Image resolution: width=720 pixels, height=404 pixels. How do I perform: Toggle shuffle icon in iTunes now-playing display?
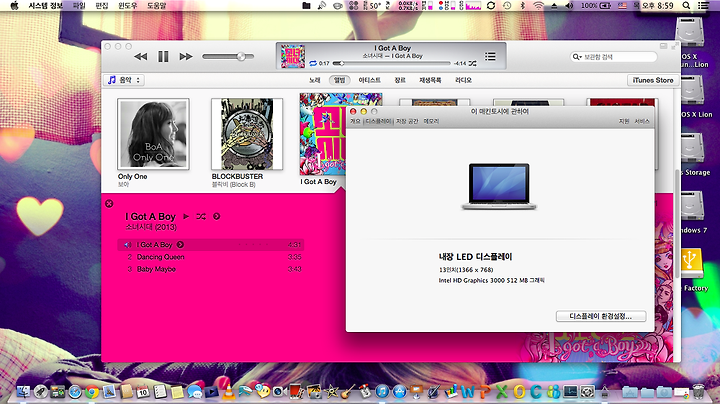coord(472,63)
